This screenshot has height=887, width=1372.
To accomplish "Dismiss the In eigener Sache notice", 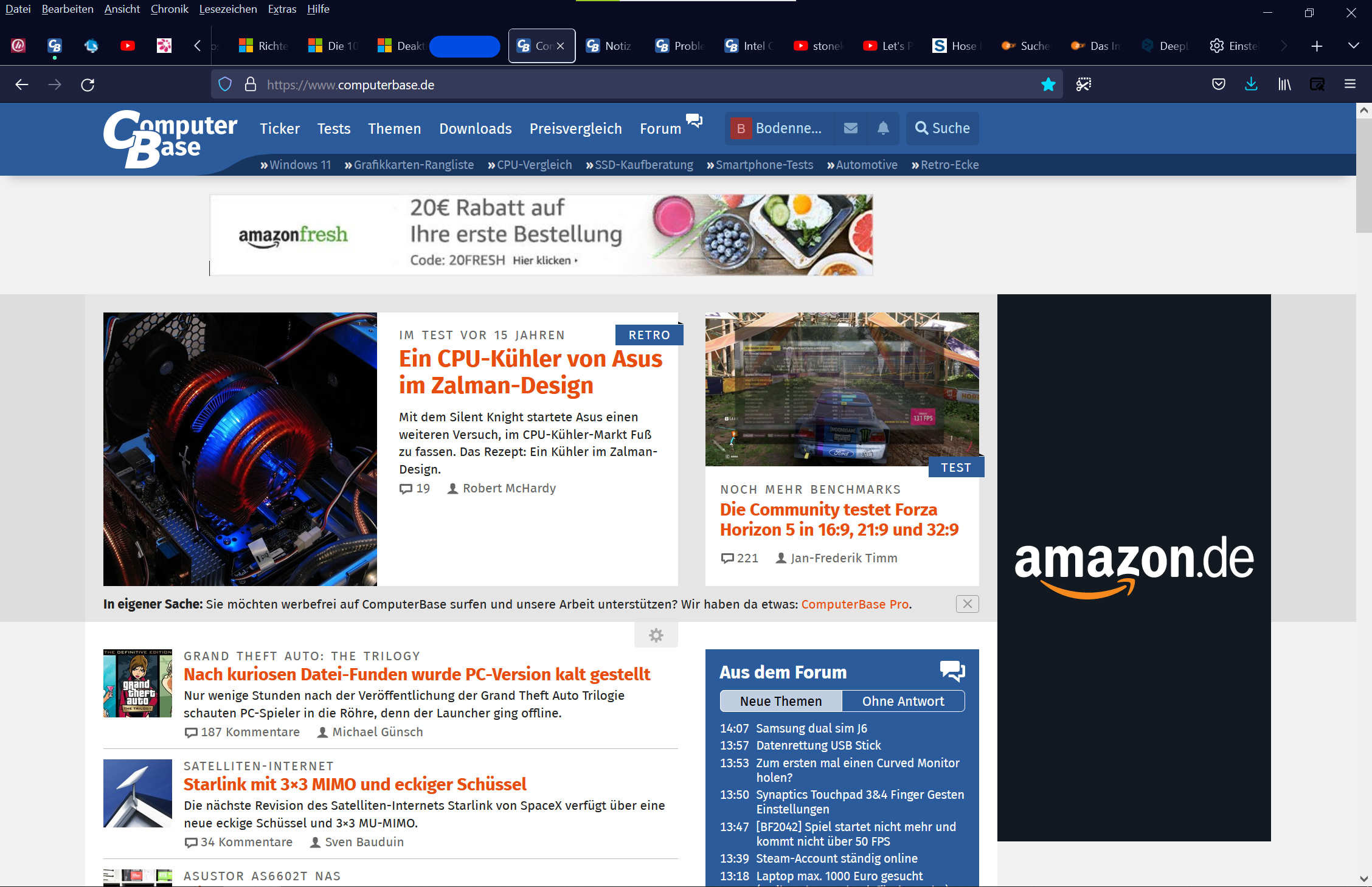I will click(x=967, y=604).
